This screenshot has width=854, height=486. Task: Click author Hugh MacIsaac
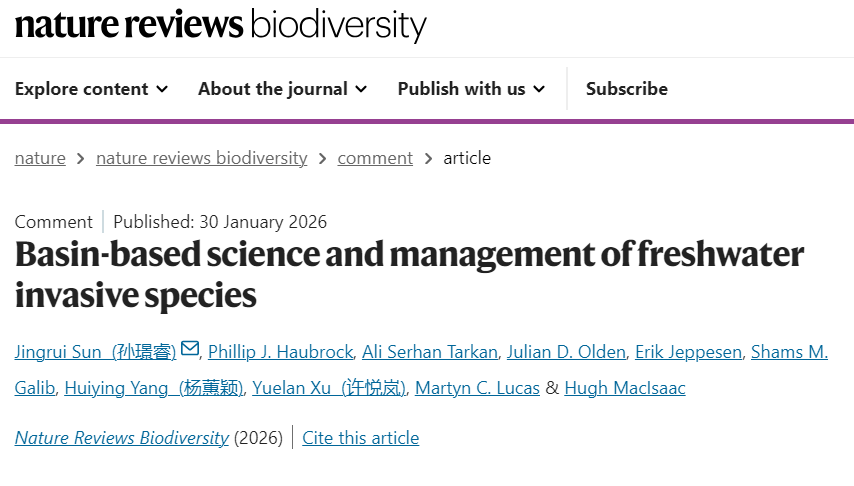[x=625, y=388]
